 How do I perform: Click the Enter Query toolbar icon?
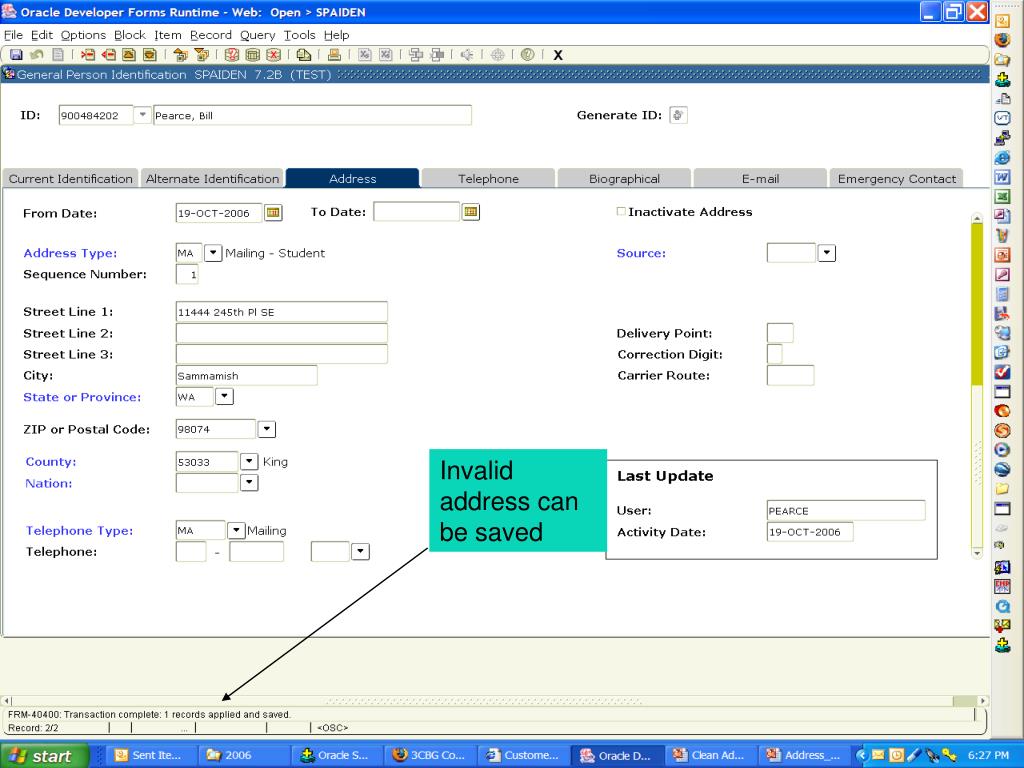click(232, 55)
